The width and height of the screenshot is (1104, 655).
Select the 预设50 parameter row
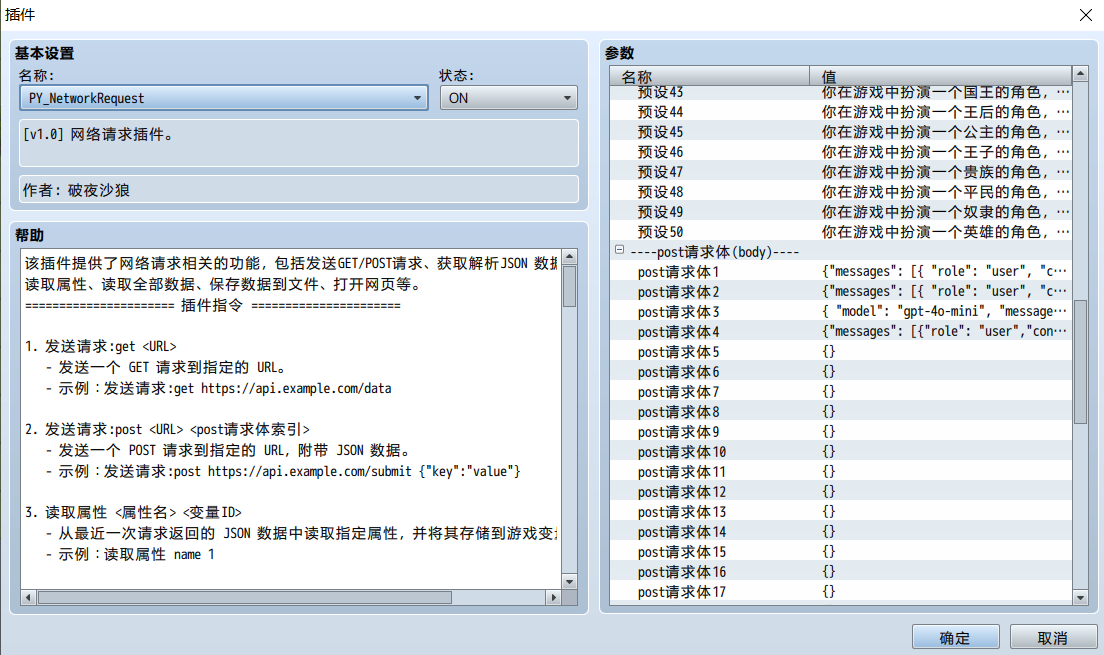[x=841, y=232]
